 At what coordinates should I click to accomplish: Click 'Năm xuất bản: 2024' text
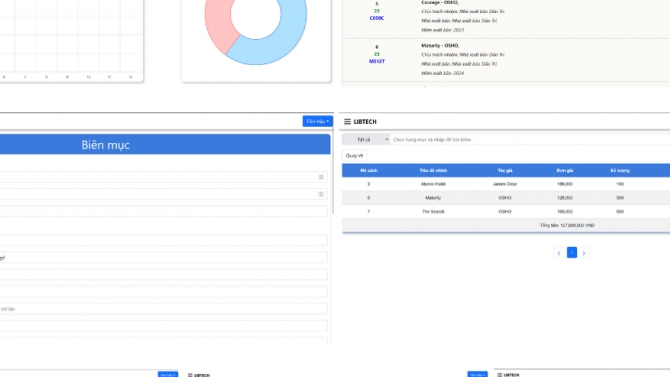(442, 73)
